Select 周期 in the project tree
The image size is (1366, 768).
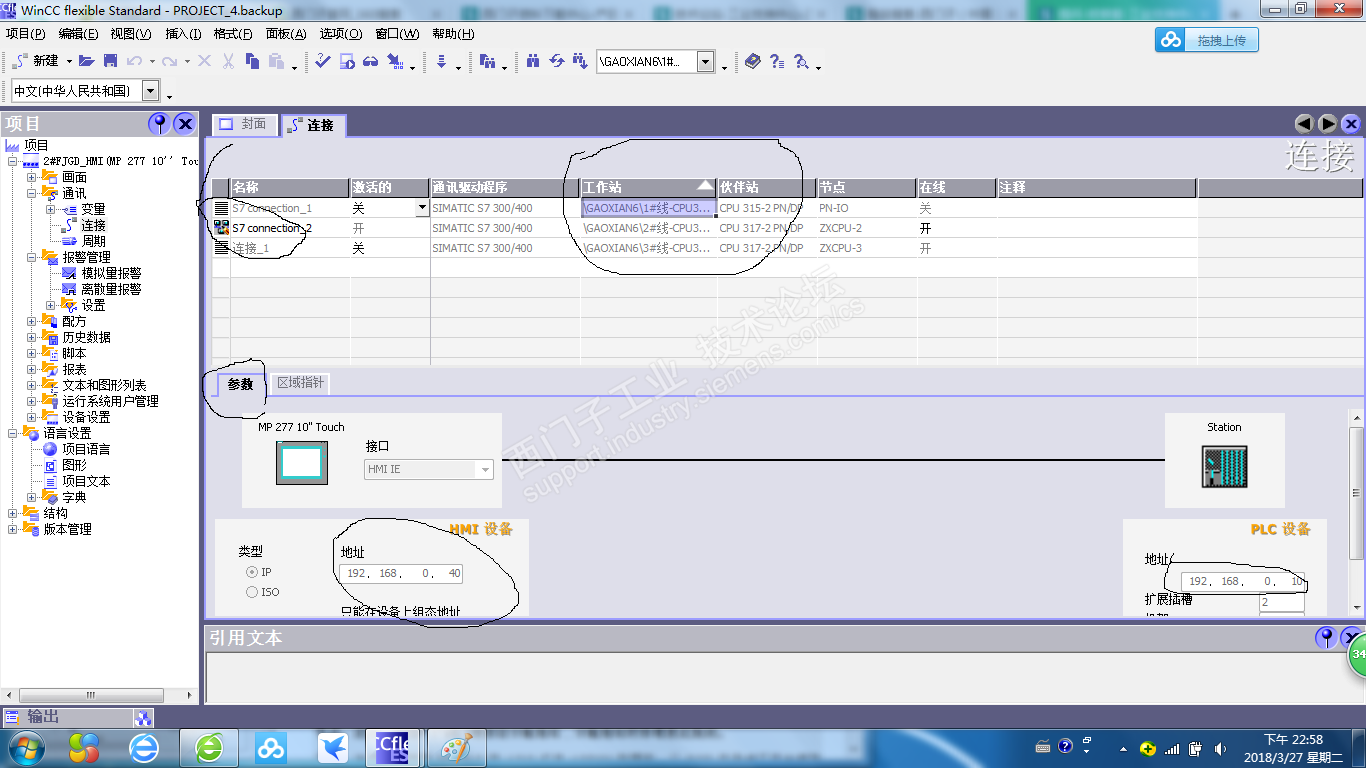93,241
